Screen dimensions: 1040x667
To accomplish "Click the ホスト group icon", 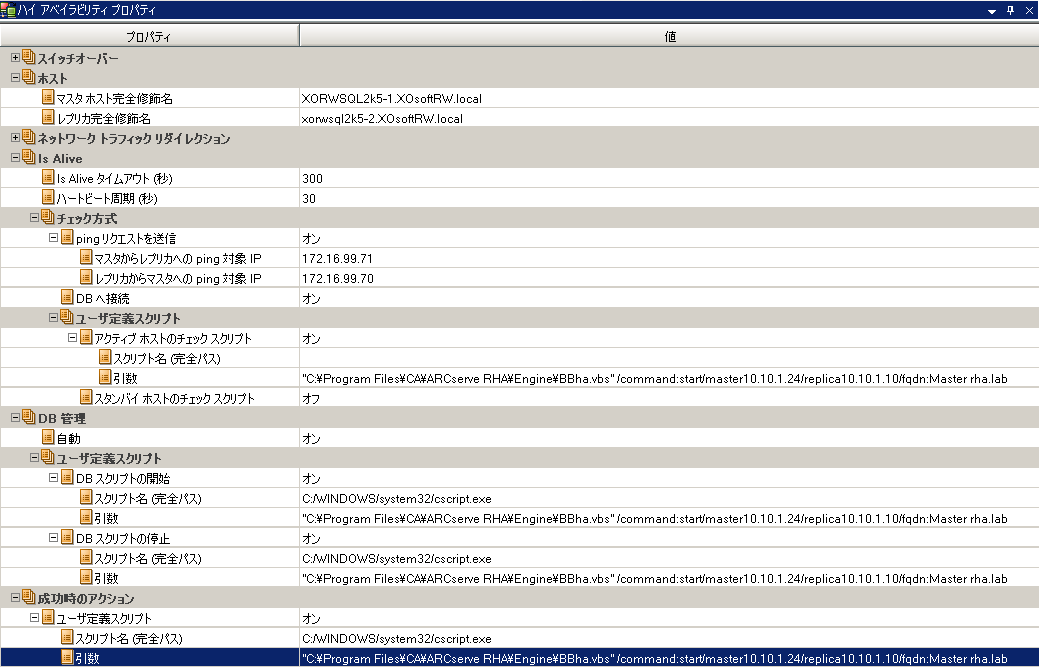I will (29, 77).
